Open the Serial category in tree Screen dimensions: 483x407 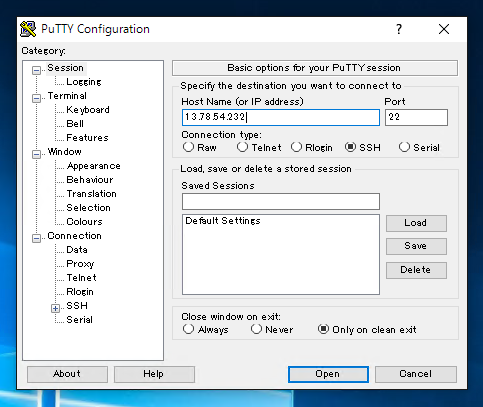click(79, 320)
